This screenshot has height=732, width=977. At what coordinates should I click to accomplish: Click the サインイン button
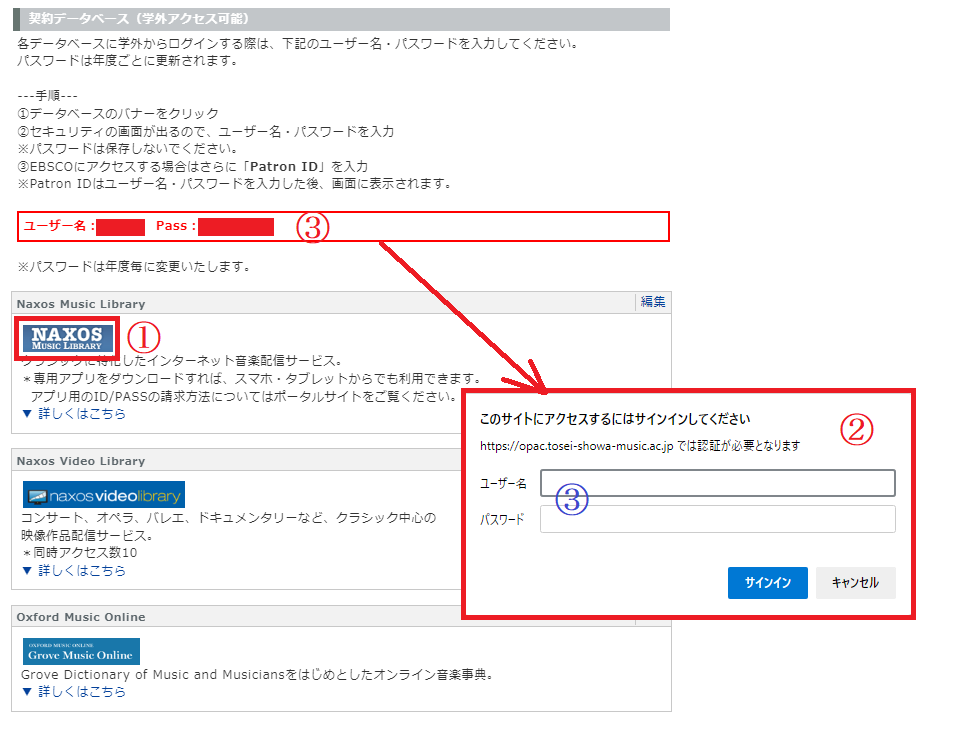coord(768,582)
